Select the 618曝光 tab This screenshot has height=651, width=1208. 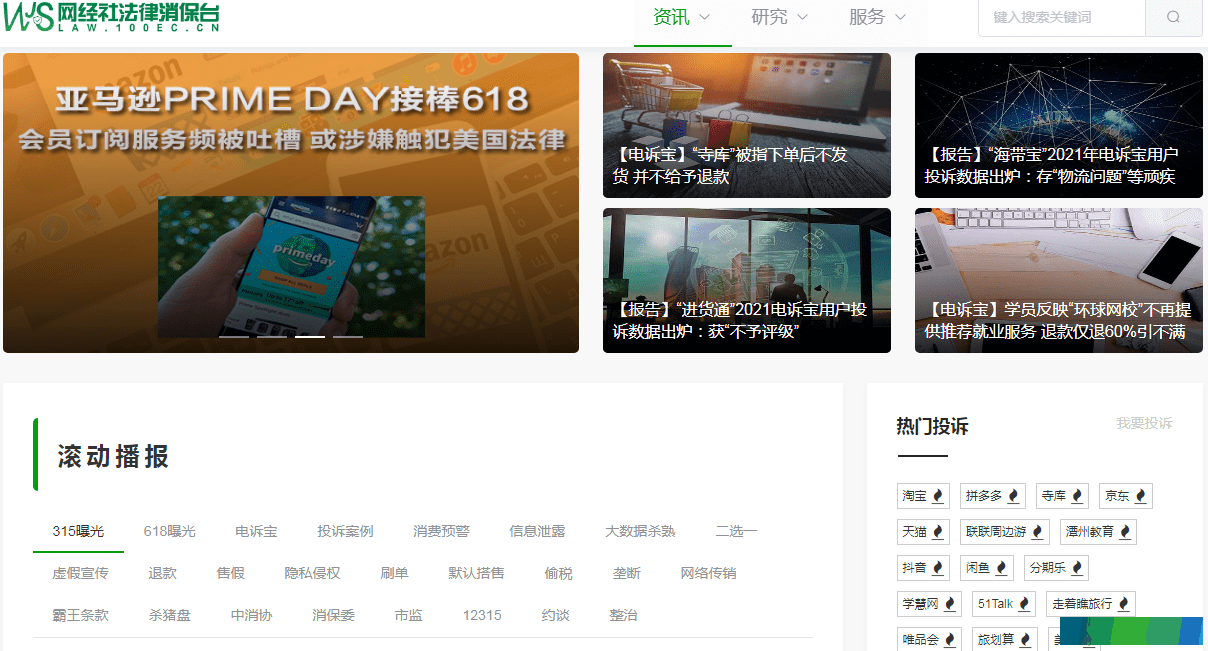169,531
